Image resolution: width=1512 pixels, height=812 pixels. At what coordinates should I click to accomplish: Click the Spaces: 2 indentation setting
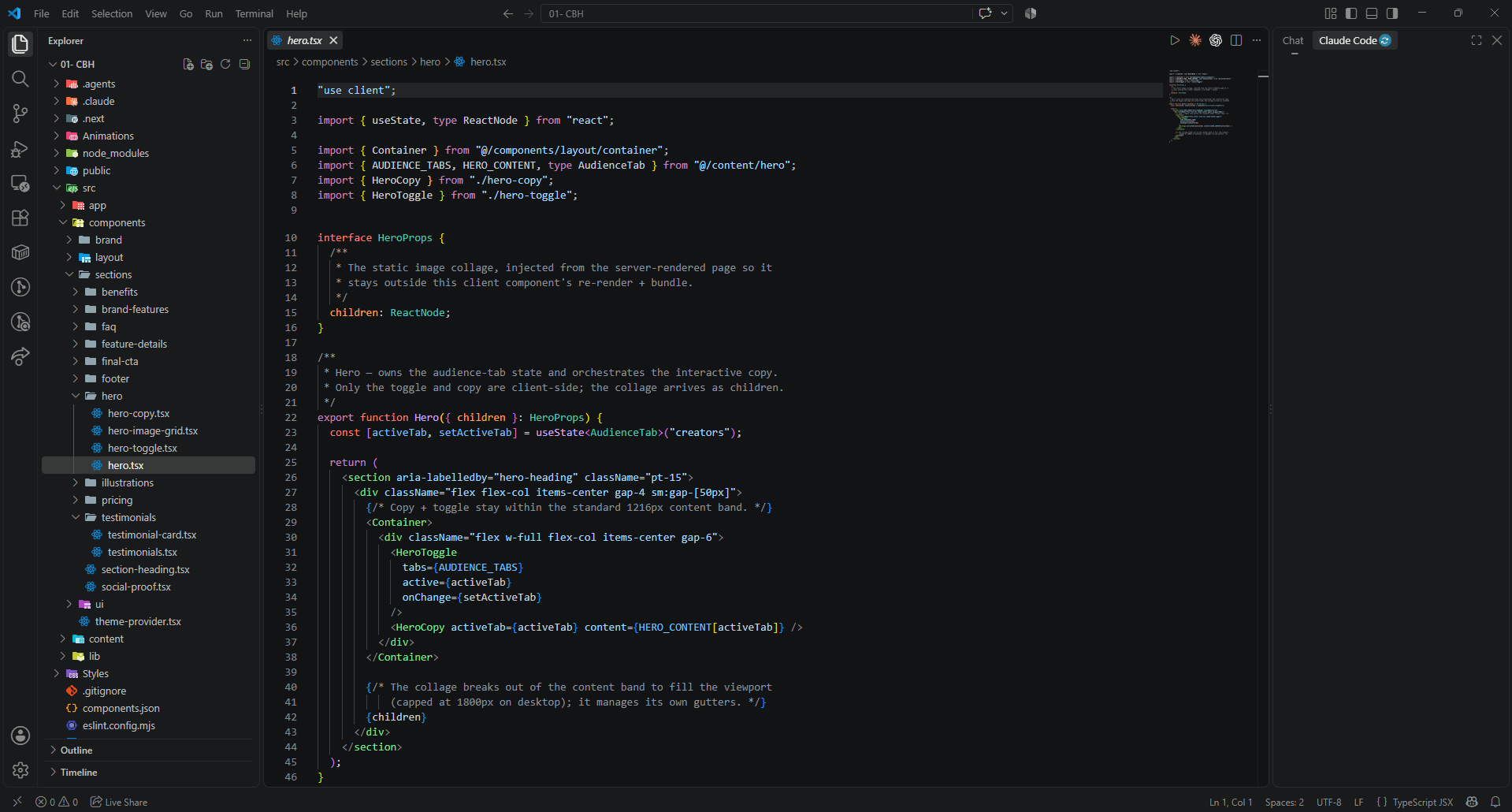point(1284,802)
